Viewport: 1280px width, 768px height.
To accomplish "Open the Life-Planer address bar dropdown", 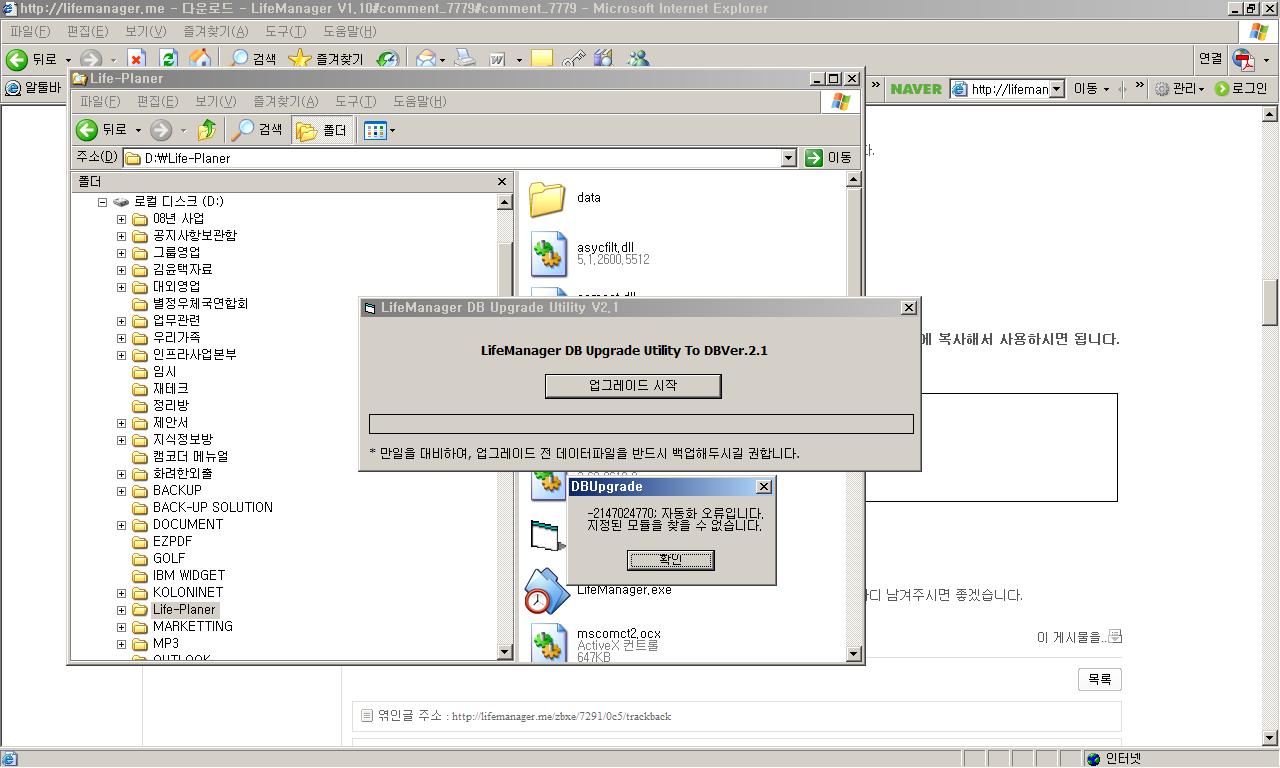I will (x=788, y=158).
